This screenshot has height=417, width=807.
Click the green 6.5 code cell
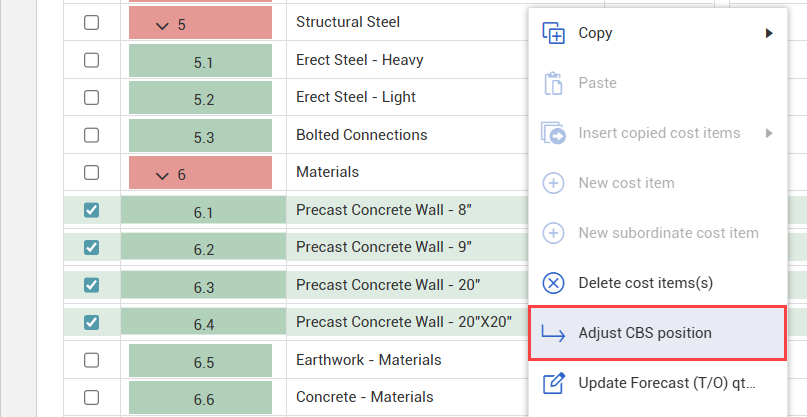pos(203,361)
